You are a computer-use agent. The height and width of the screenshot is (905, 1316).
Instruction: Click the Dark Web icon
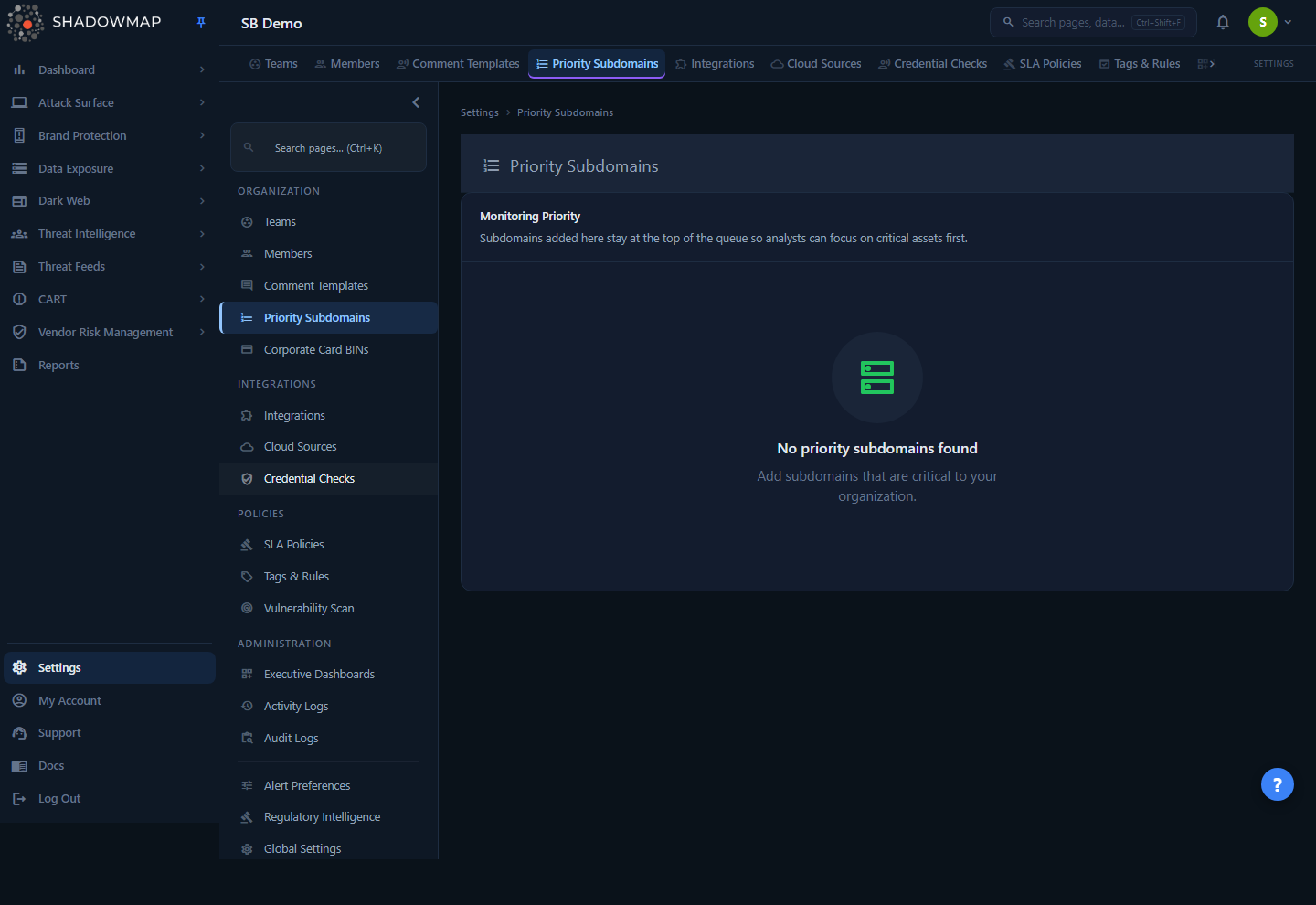[x=19, y=201]
